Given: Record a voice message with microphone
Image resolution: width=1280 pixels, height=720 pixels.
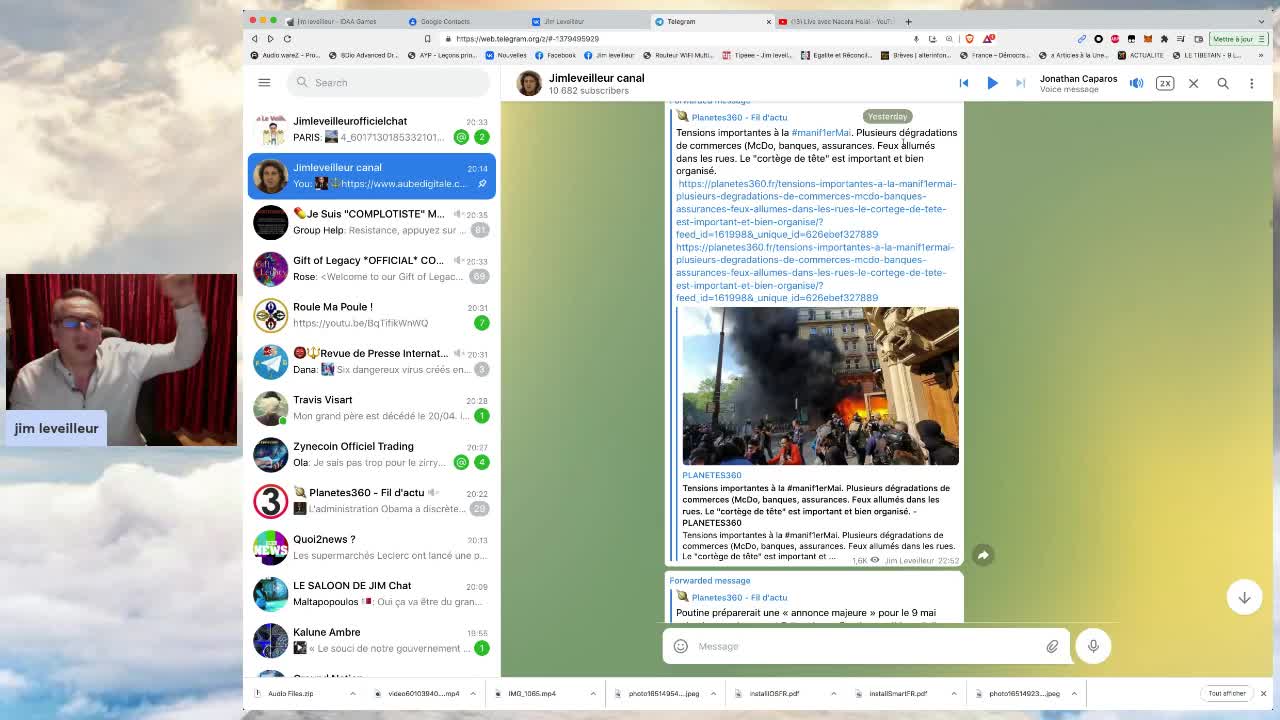Looking at the screenshot, I should 1093,646.
